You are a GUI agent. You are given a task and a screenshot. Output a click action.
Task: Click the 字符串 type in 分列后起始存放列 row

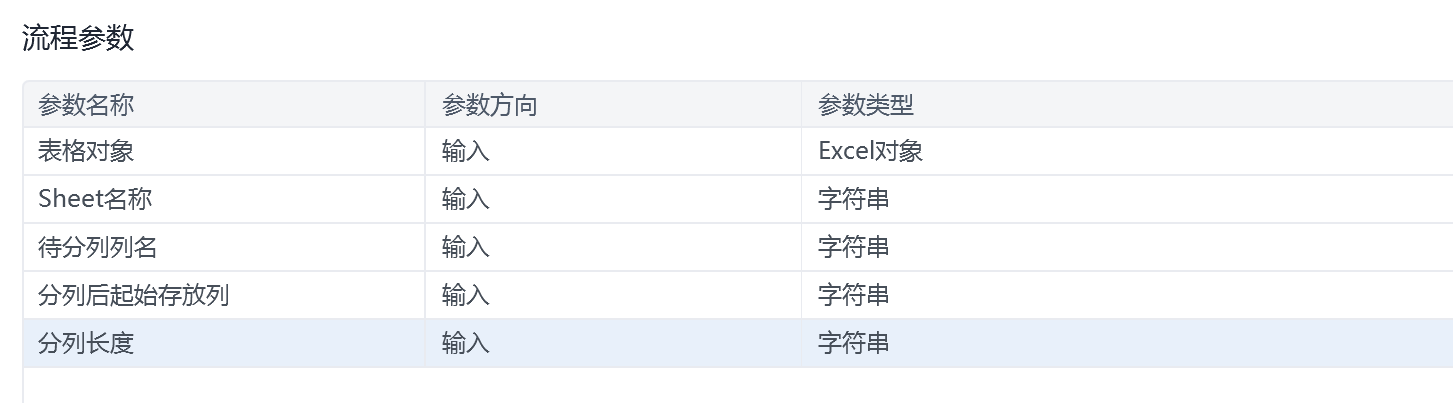click(x=853, y=295)
